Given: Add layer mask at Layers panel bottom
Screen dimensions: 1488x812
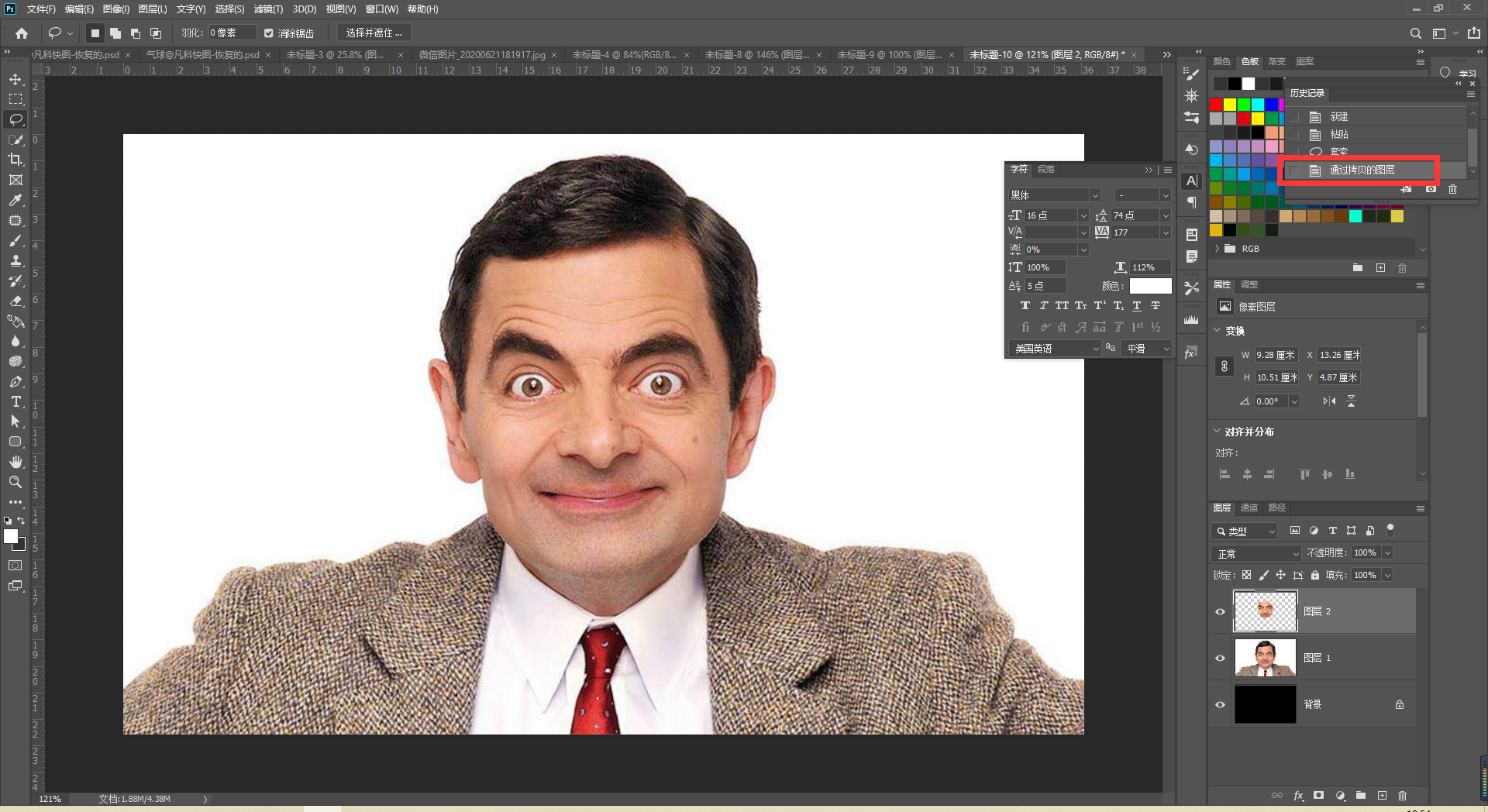Looking at the screenshot, I should pos(1319,796).
